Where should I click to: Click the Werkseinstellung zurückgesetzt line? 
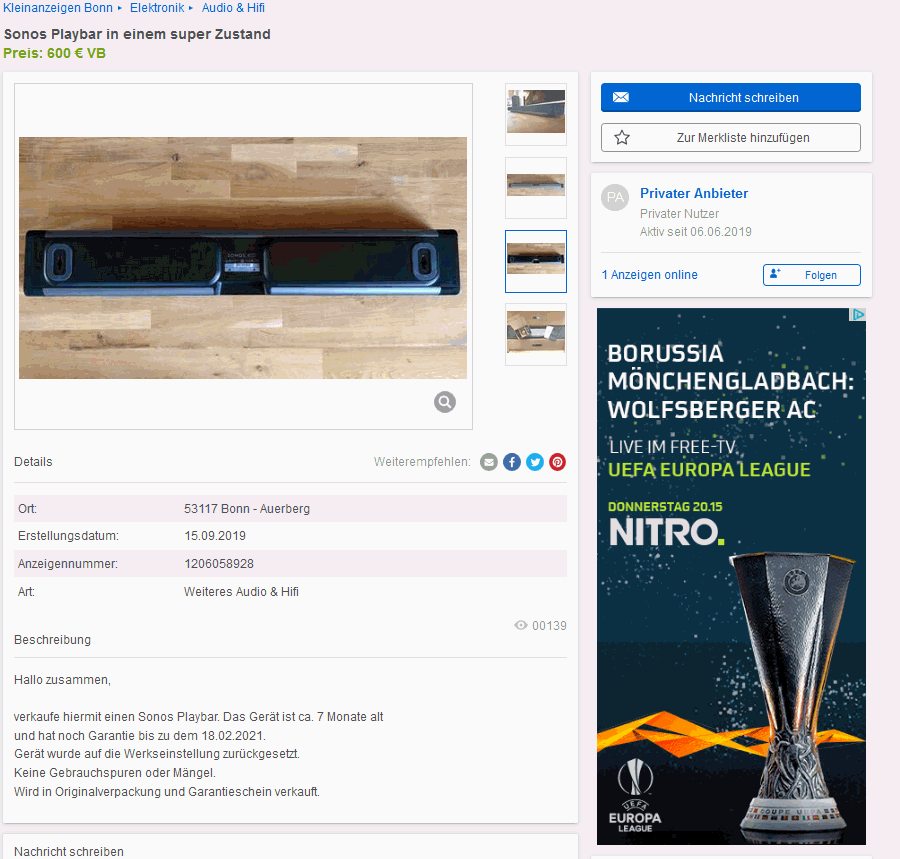click(x=157, y=754)
